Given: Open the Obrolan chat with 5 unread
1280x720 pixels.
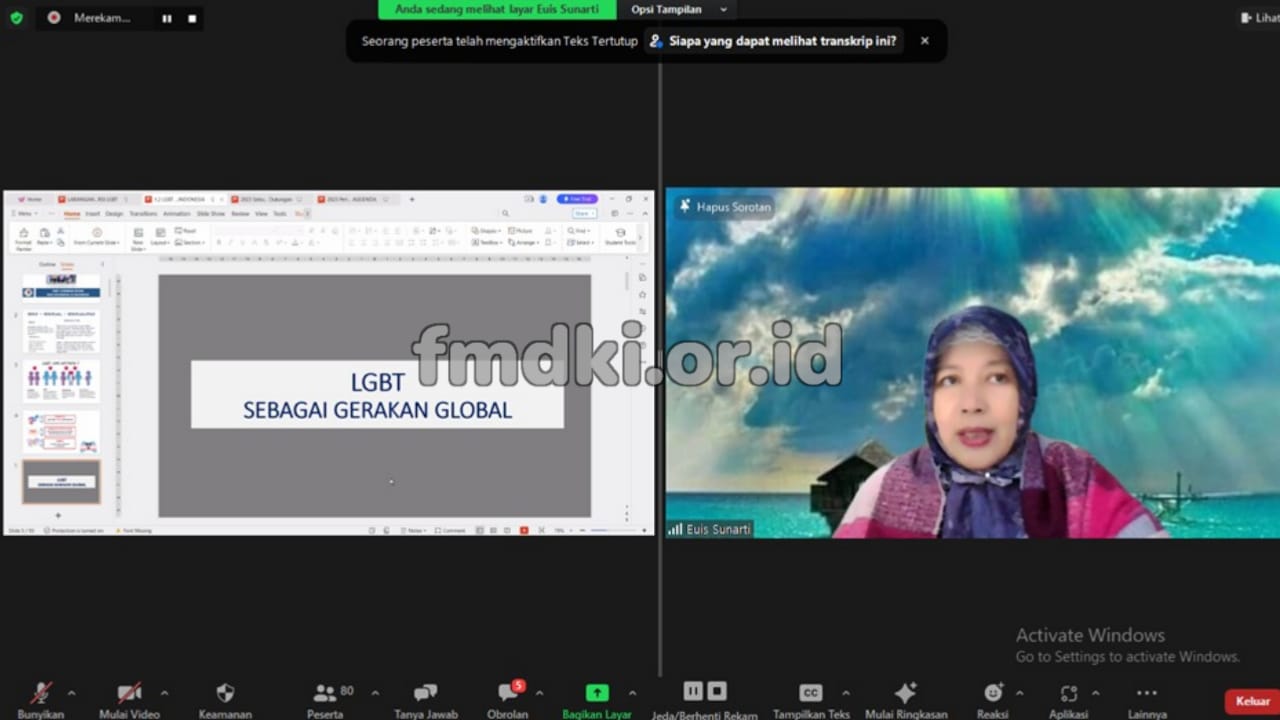Looking at the screenshot, I should (508, 693).
